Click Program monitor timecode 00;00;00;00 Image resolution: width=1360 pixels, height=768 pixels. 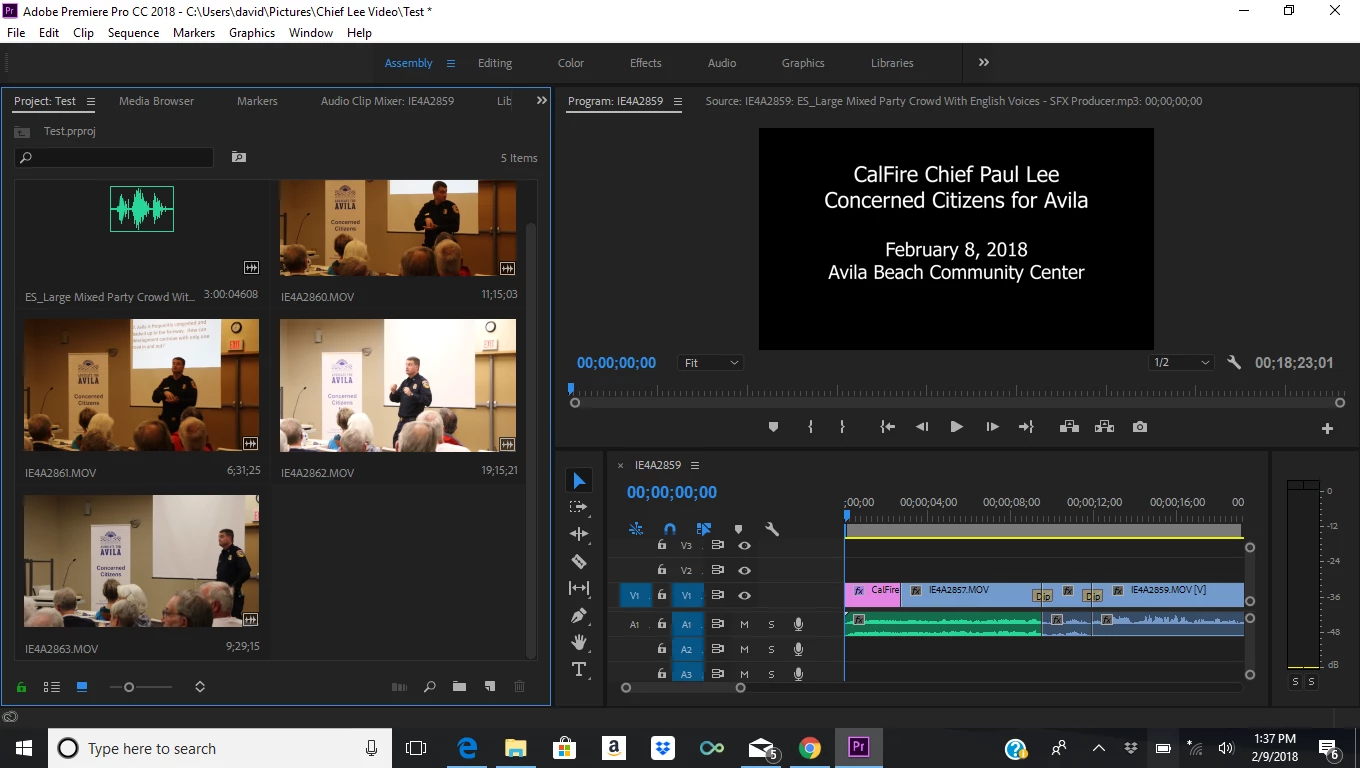point(616,363)
